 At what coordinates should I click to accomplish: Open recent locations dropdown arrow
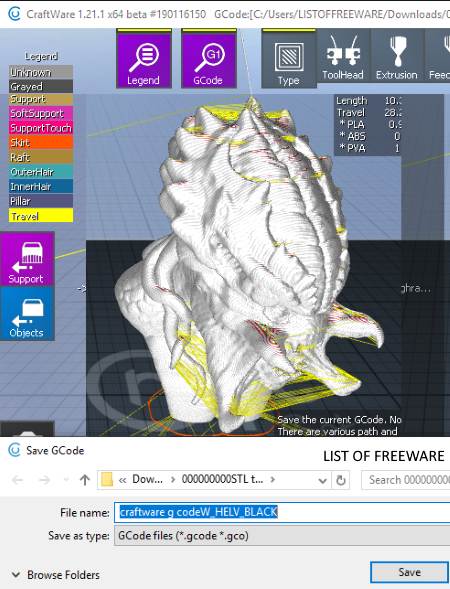click(66, 480)
